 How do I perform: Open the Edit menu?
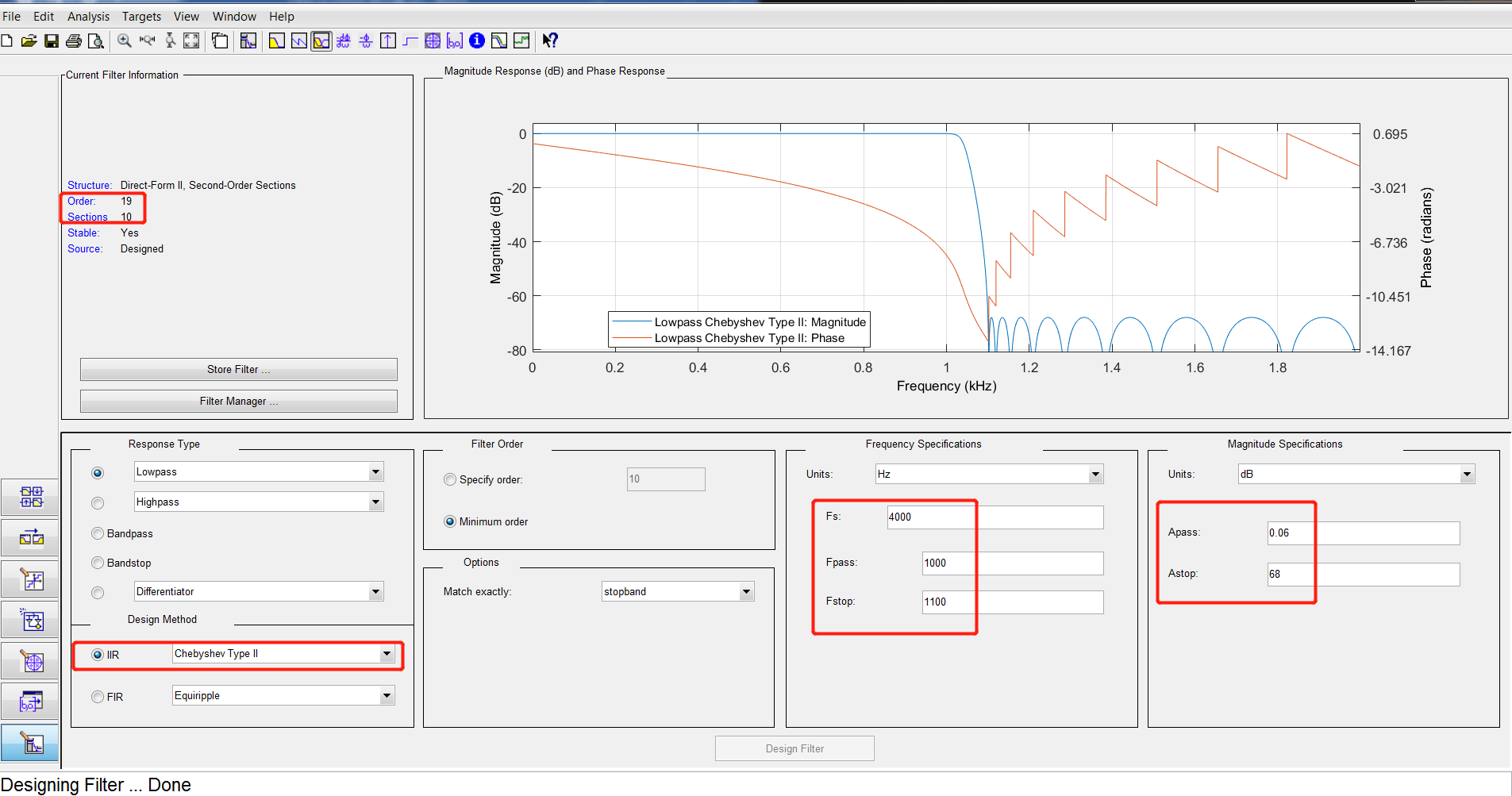[44, 16]
